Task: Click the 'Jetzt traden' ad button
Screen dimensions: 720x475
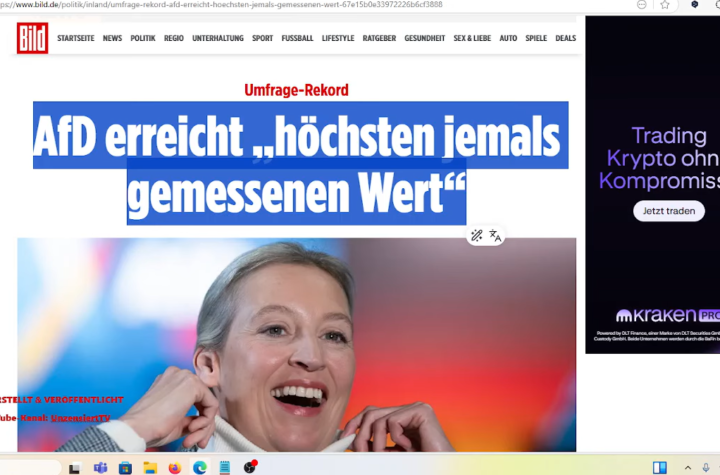Action: pos(669,211)
